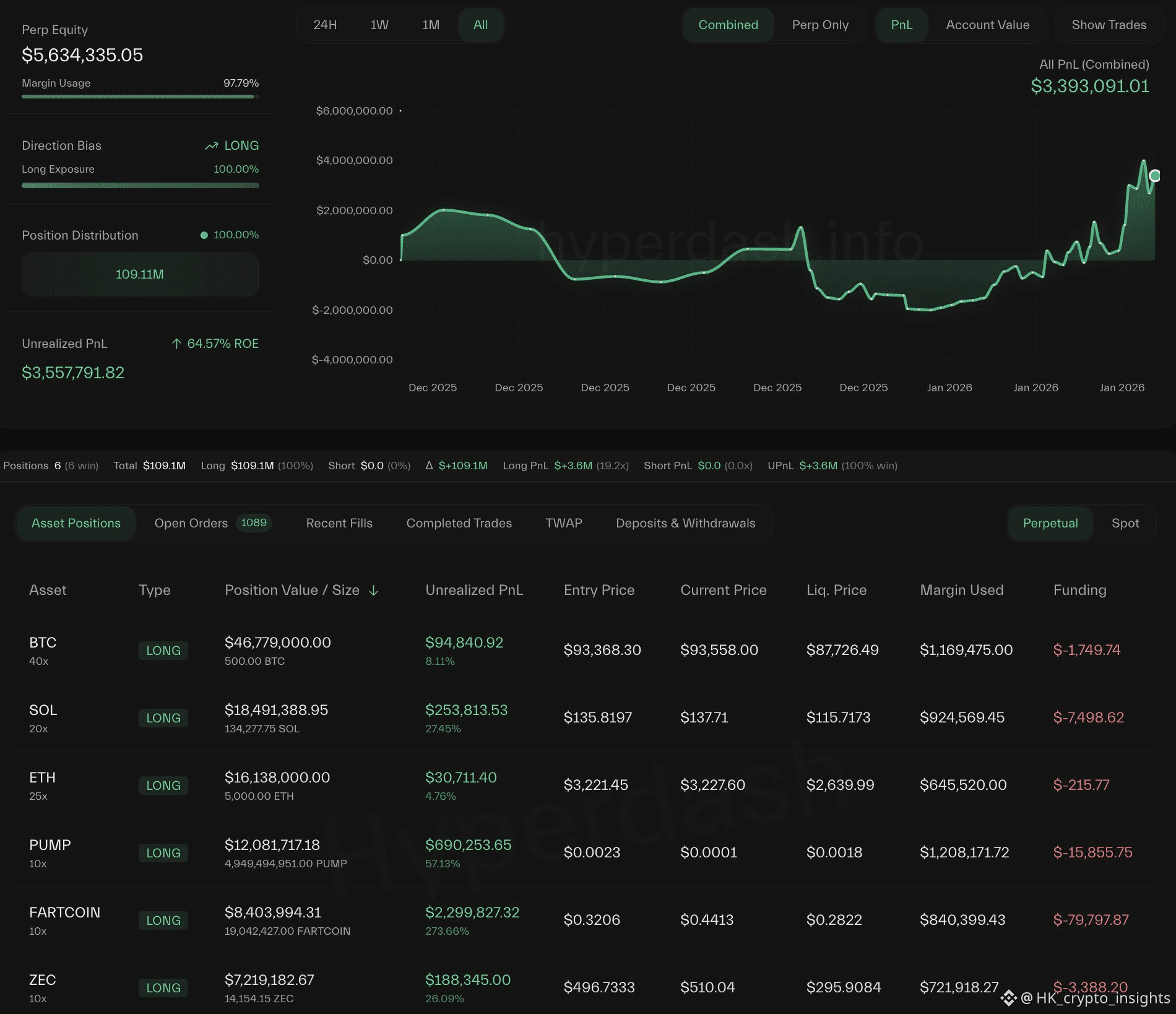Click the Direction Bias trending-up arrow icon
The width and height of the screenshot is (1176, 1014).
point(212,146)
